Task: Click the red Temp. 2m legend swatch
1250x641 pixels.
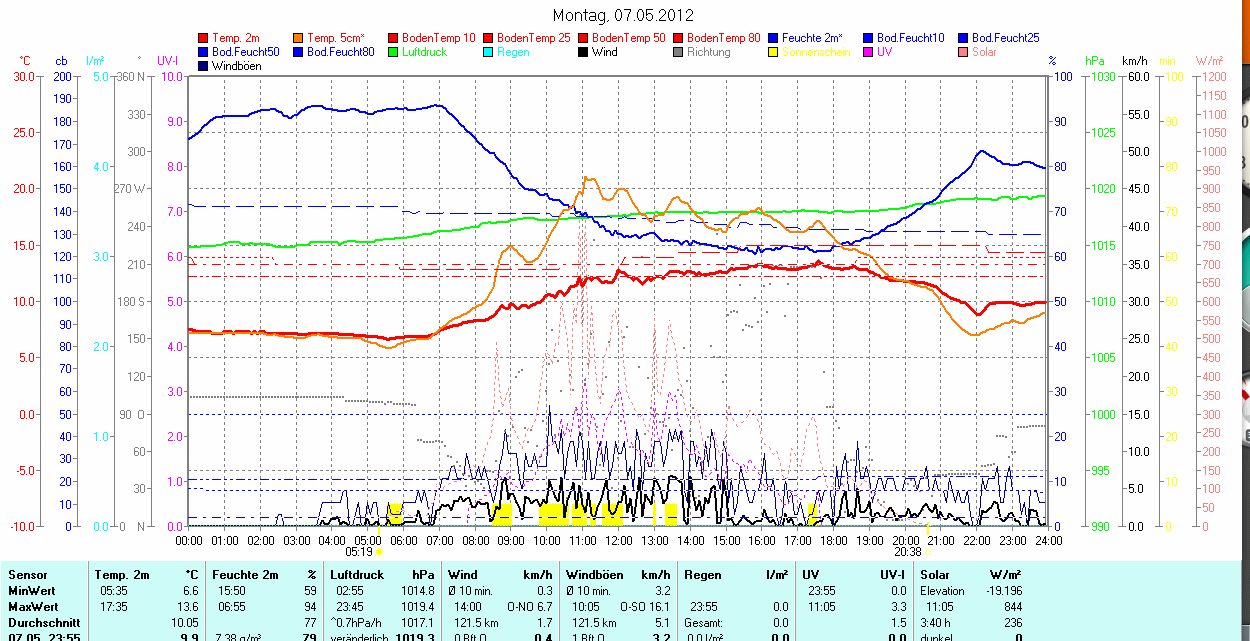Action: [x=203, y=38]
